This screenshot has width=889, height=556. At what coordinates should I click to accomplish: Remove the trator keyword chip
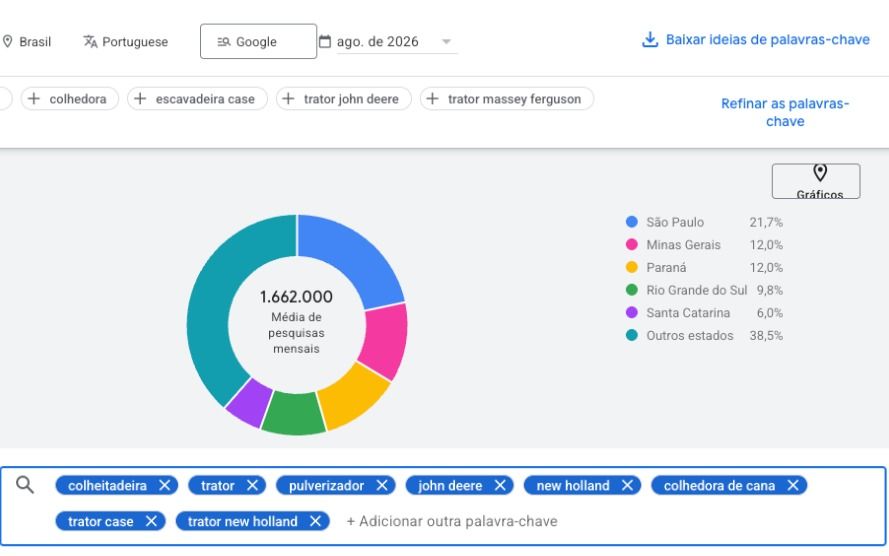click(x=252, y=485)
